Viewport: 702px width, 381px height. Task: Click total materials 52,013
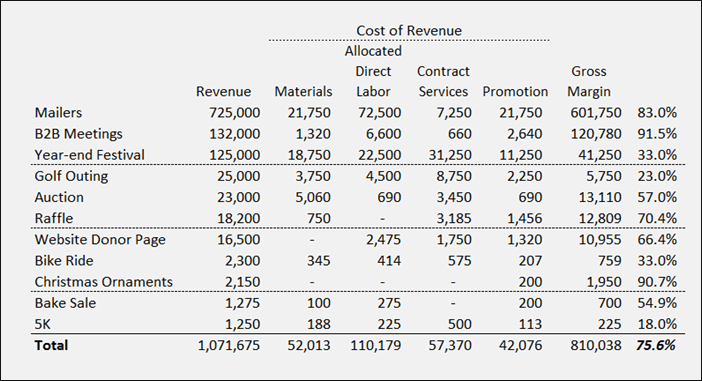tap(309, 345)
